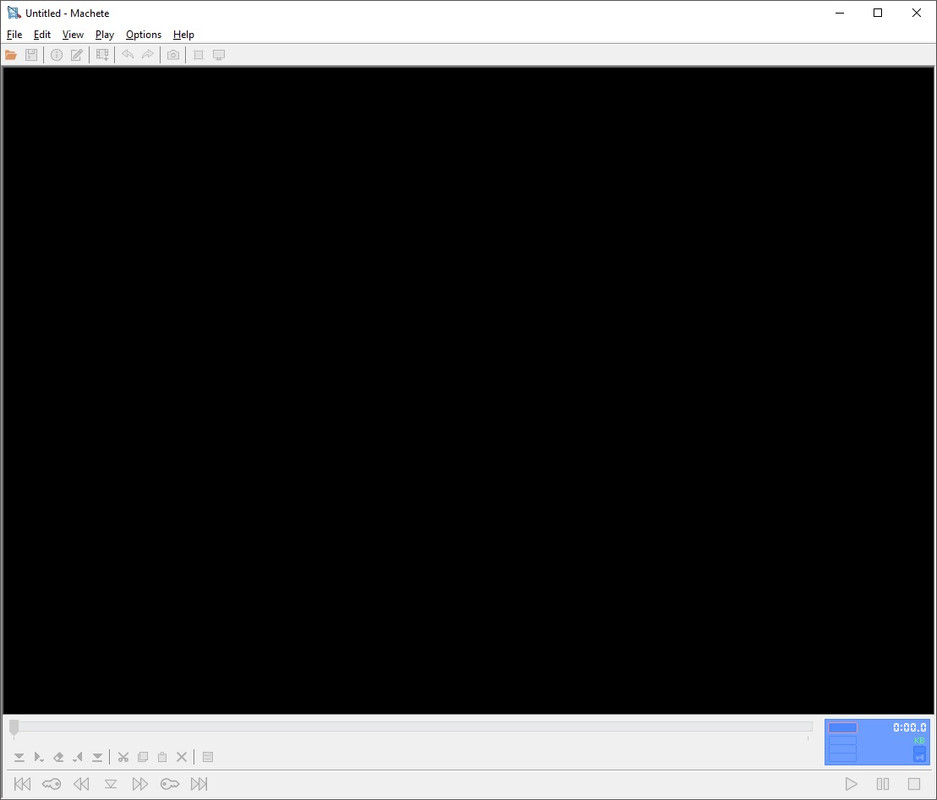Step backward with the double-left arrows

click(81, 784)
